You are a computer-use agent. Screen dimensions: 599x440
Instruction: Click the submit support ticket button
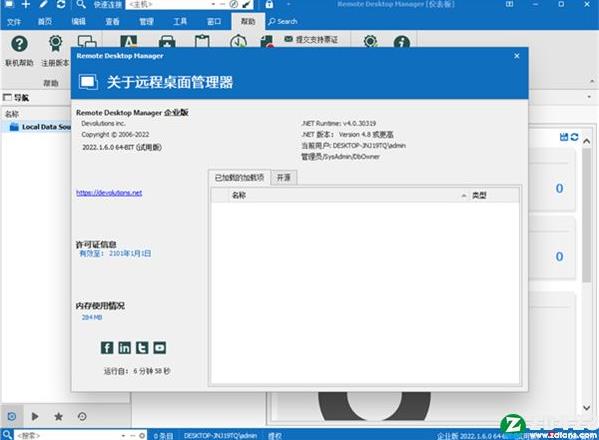tap(311, 39)
